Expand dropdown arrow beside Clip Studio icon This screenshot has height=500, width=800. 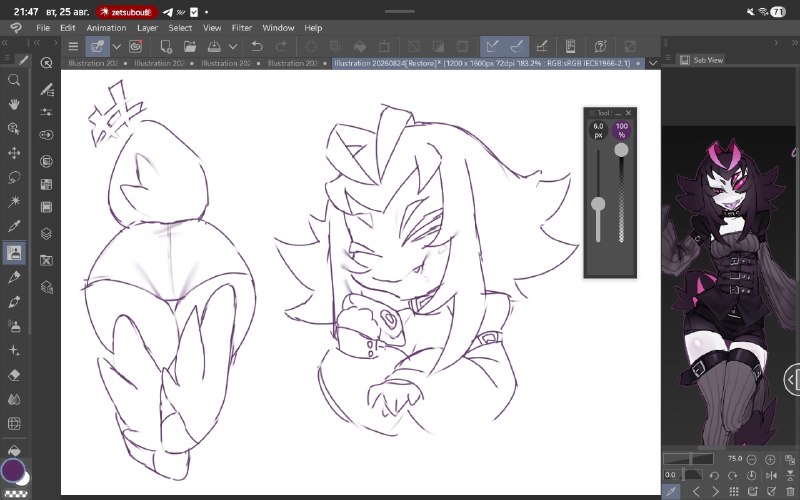click(x=117, y=46)
